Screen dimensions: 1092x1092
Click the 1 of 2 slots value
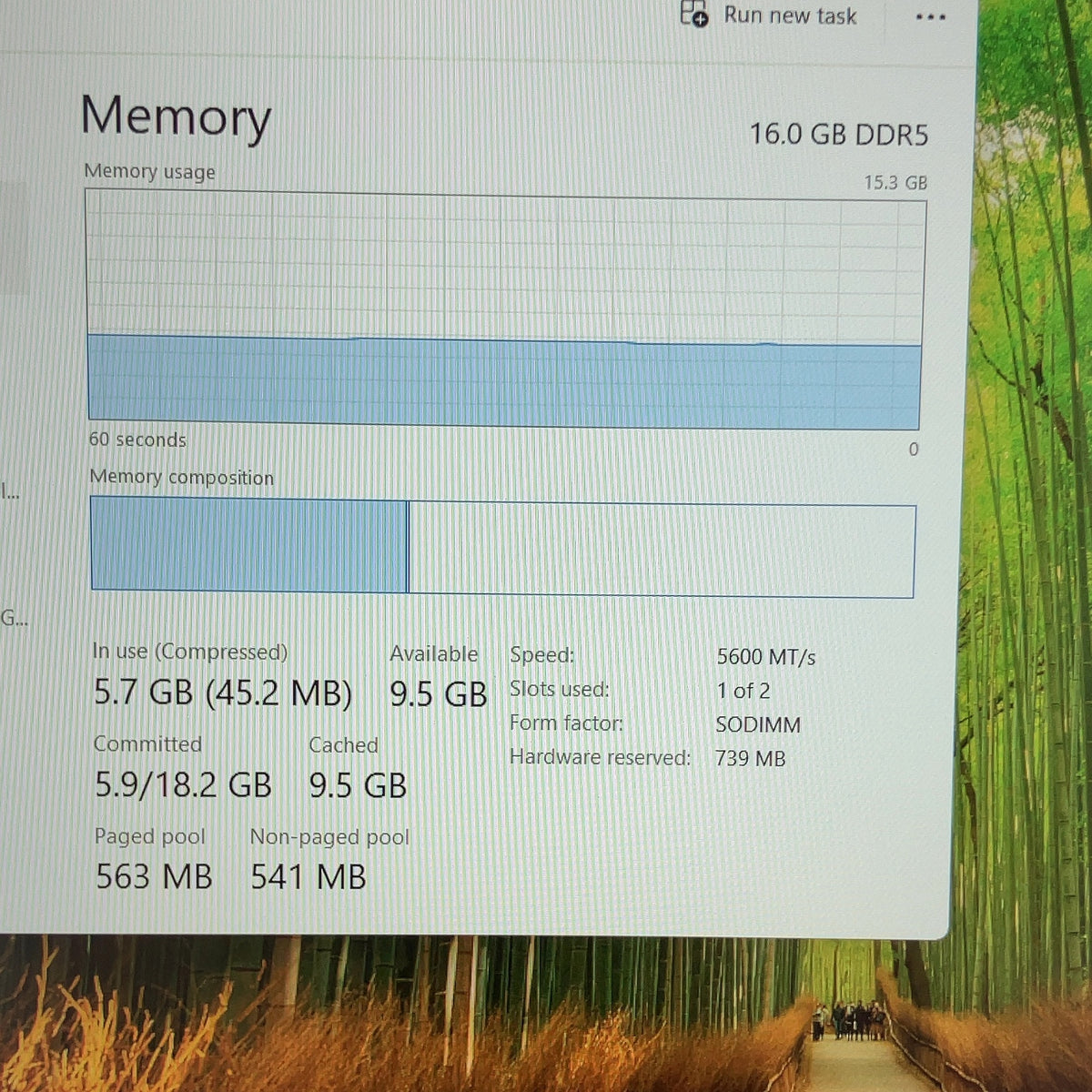click(743, 692)
